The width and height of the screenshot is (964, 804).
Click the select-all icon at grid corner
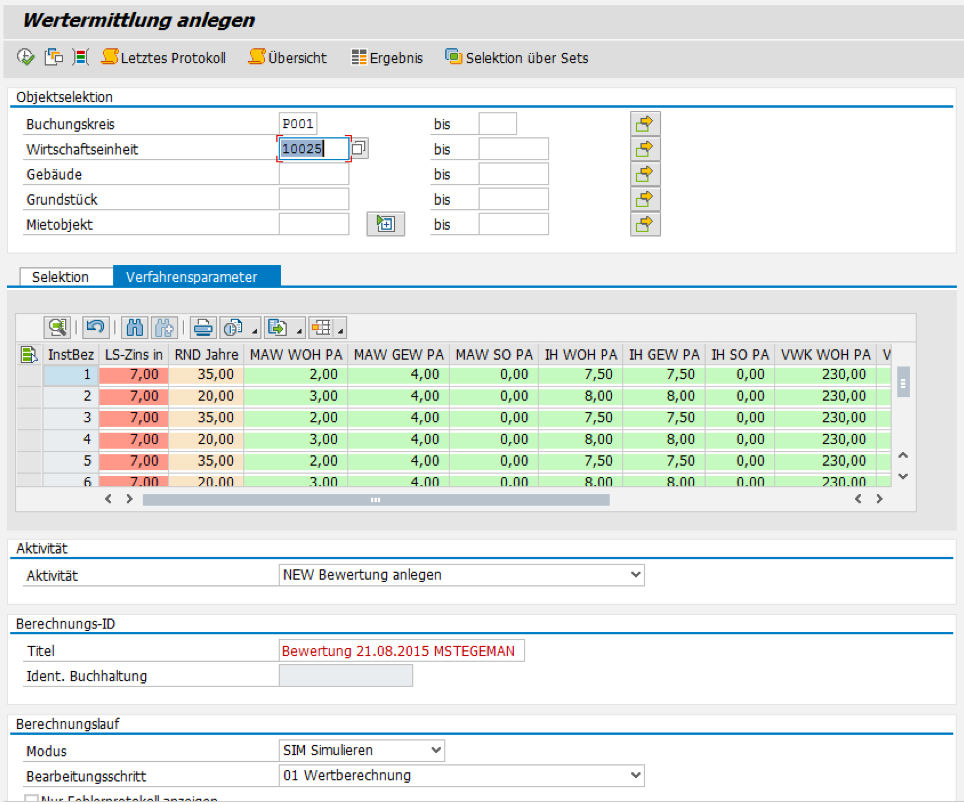[28, 353]
